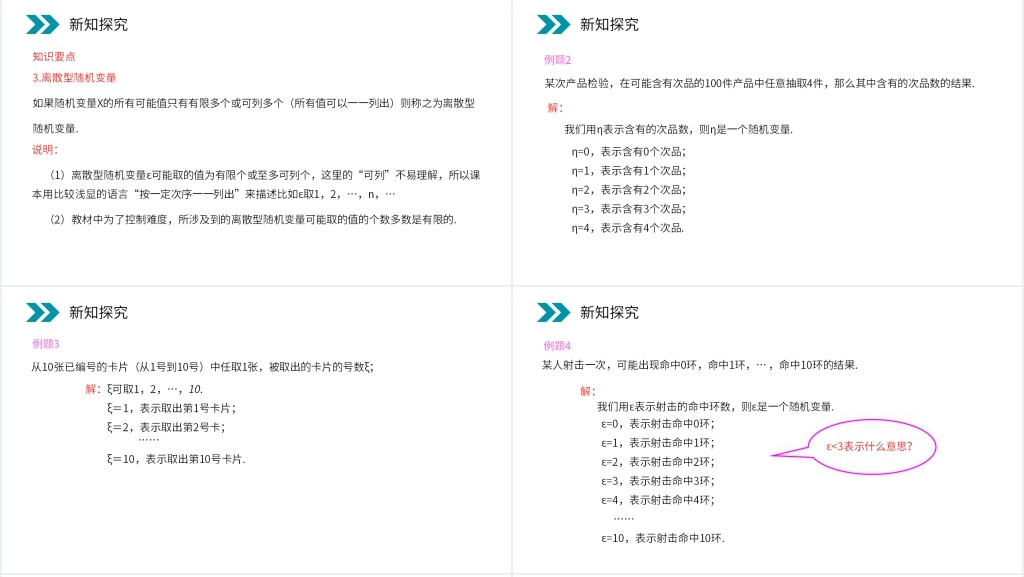
Task: Click the line ε=10,表示射击命中10环
Action: coord(663,538)
